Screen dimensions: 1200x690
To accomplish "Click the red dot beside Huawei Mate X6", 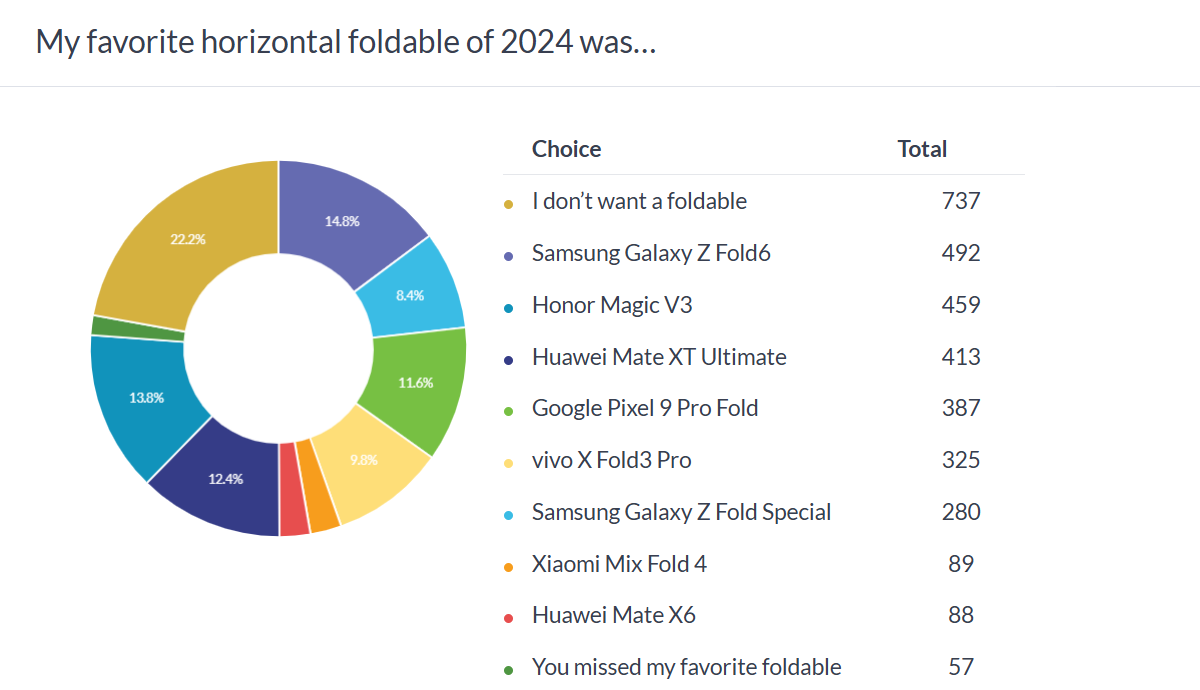I will click(509, 618).
